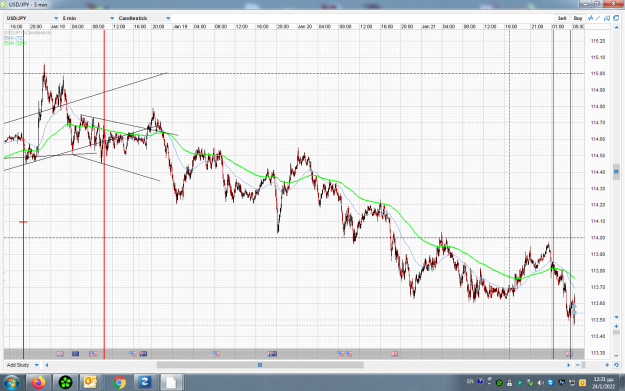Click the horizontal scrollbar thumb grip
The height and width of the screenshot is (391, 625).
click(260, 365)
